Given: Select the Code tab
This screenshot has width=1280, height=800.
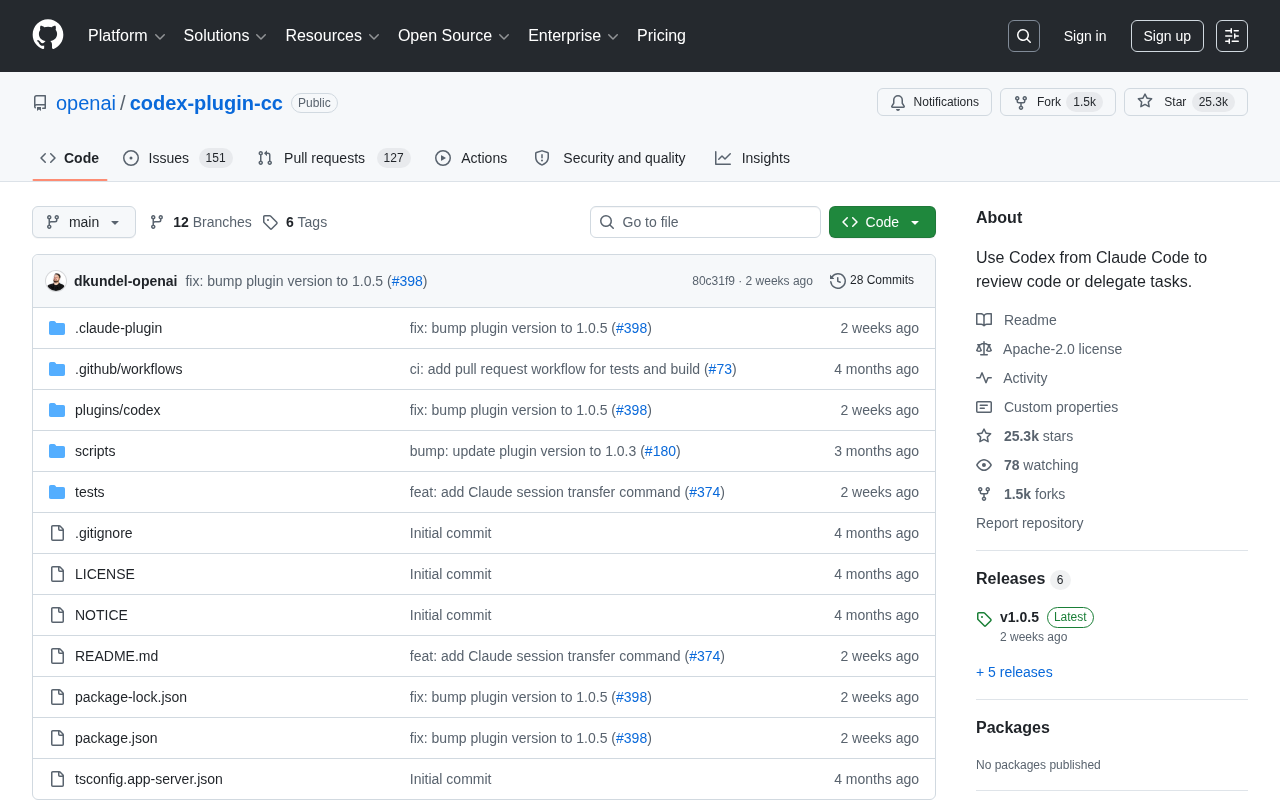Looking at the screenshot, I should [x=70, y=158].
